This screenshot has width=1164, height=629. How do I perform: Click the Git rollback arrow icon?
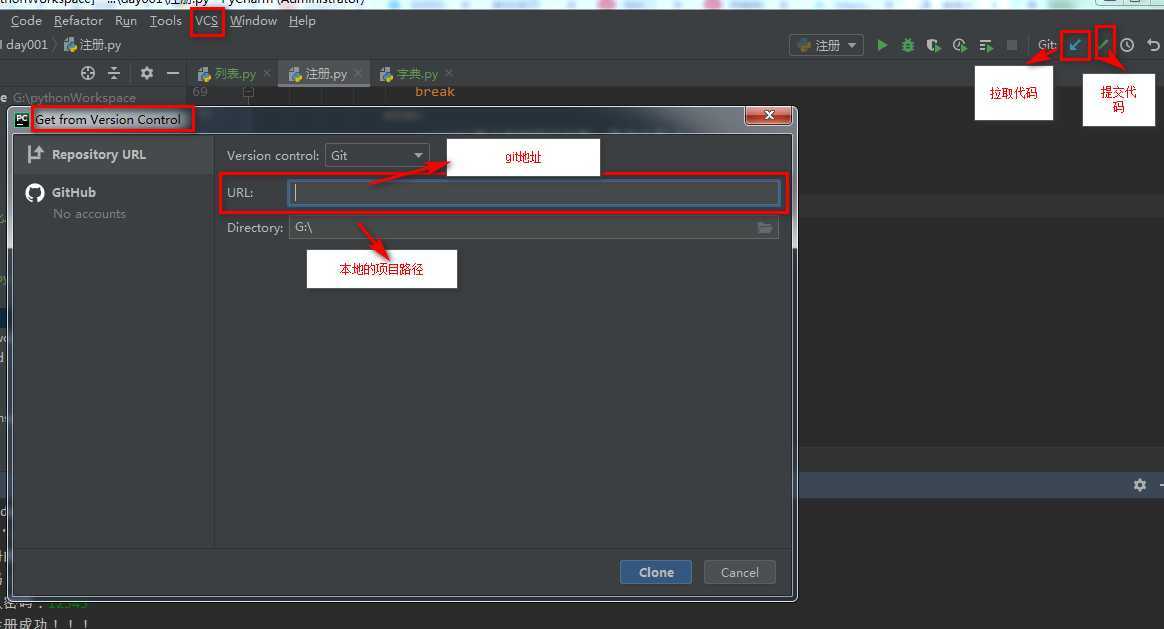click(x=1153, y=45)
